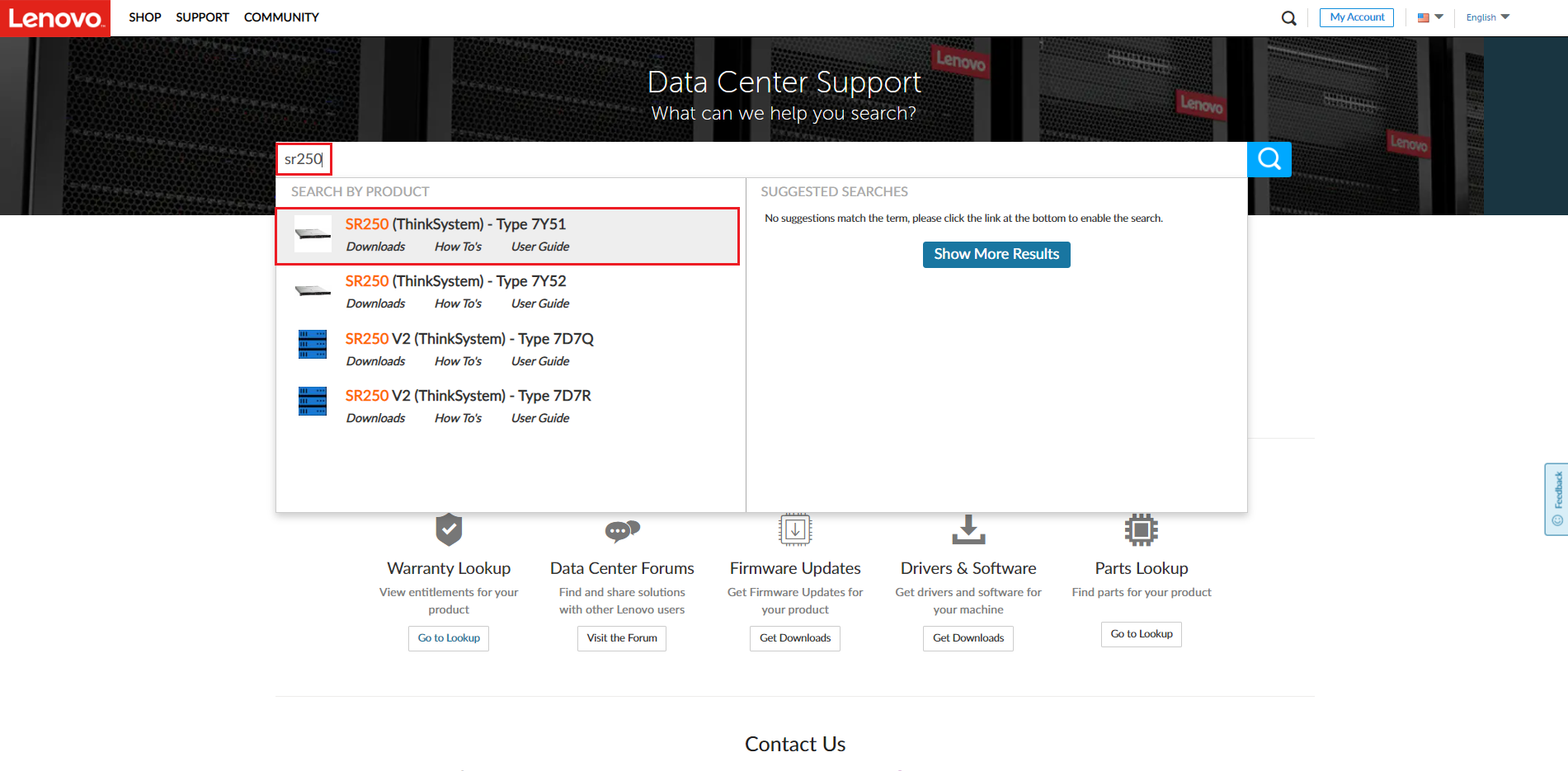
Task: Click the Lenovo logo
Action: pyautogui.click(x=54, y=17)
